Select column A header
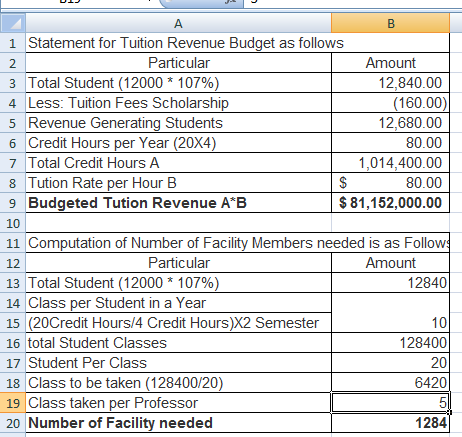The width and height of the screenshot is (462, 437). pos(178,23)
